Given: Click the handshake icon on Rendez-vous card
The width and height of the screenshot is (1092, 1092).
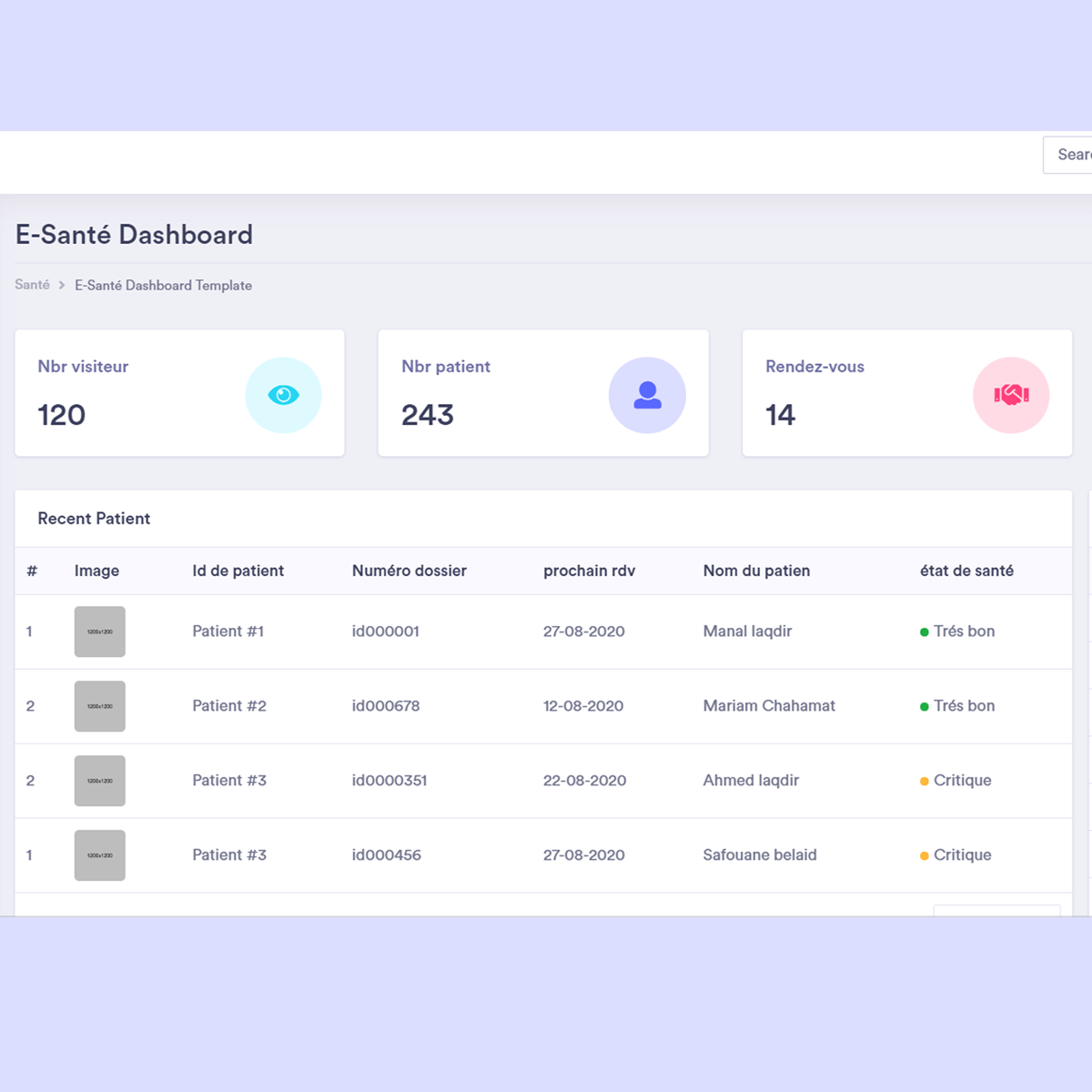Looking at the screenshot, I should (1011, 395).
